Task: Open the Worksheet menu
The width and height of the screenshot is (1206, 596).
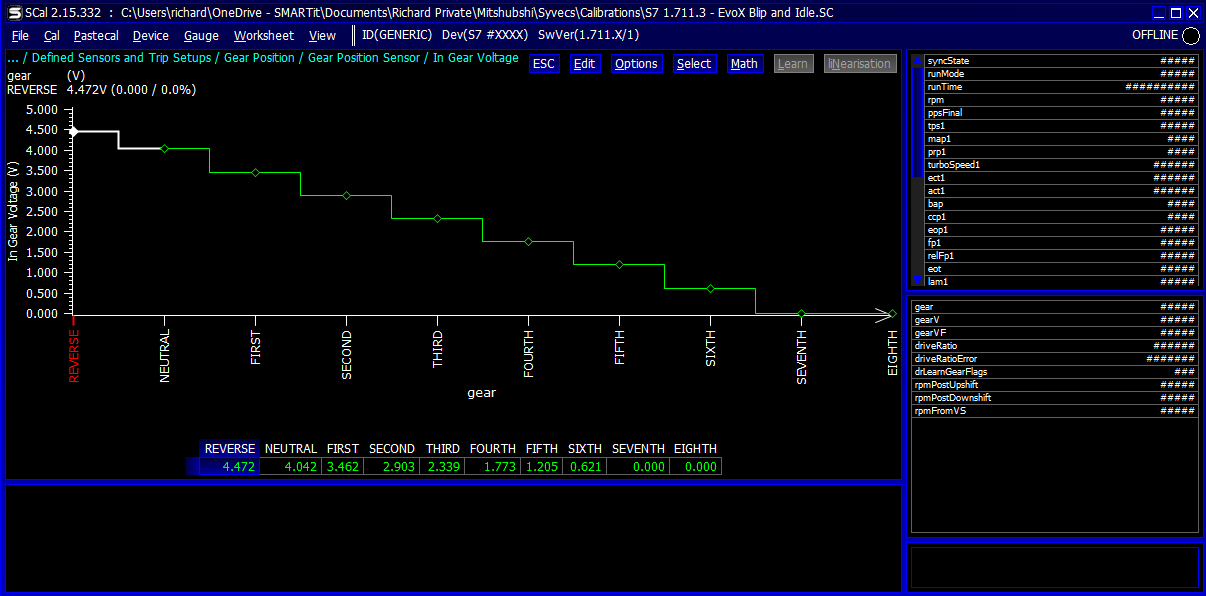Action: click(x=264, y=35)
